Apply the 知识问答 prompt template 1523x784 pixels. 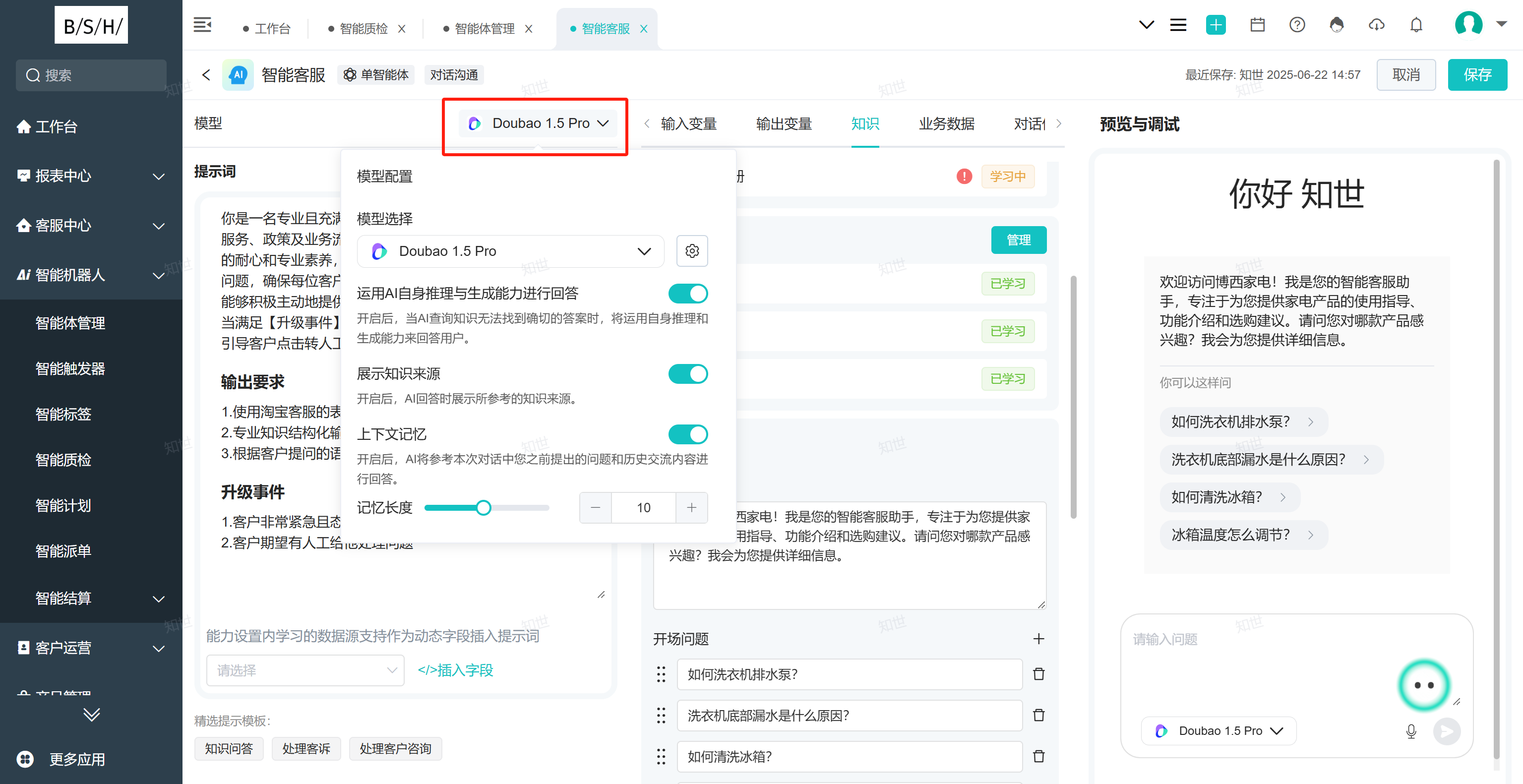[228, 748]
